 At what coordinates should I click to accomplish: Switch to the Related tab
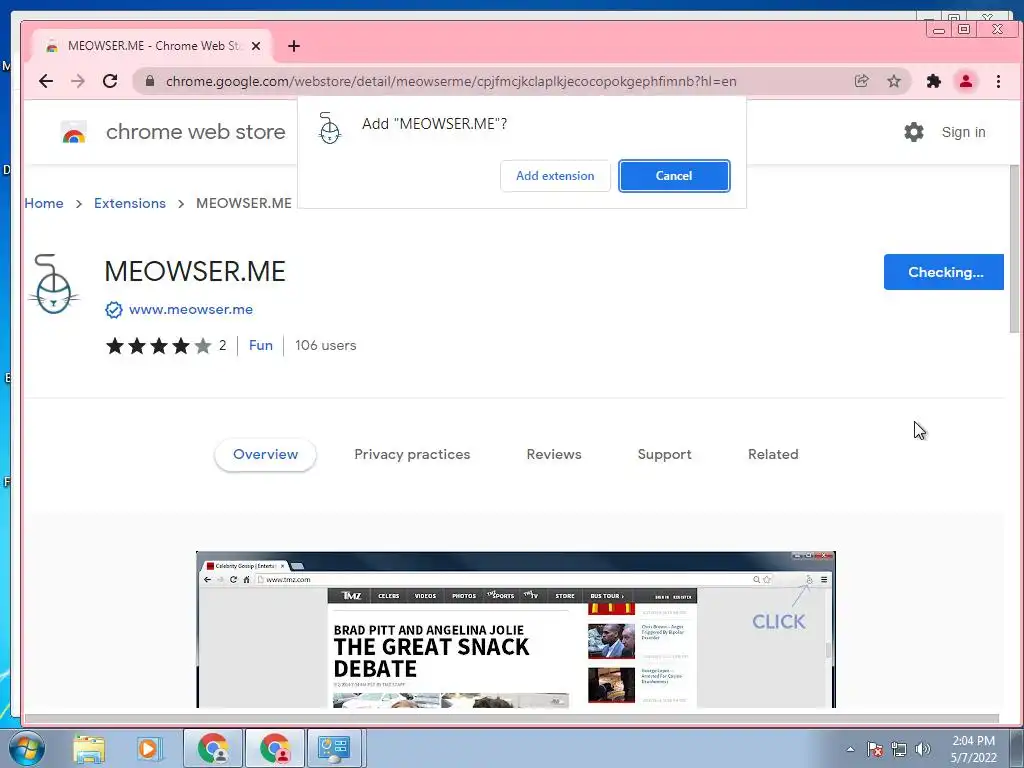[773, 455]
